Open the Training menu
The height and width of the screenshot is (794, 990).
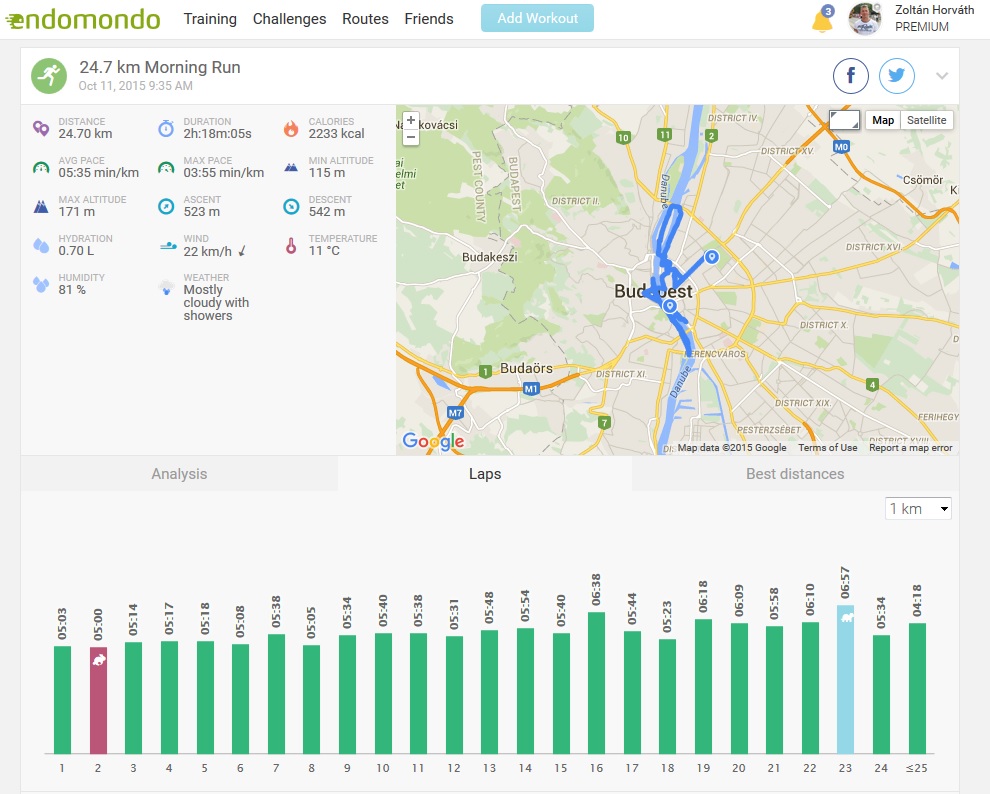pos(210,19)
